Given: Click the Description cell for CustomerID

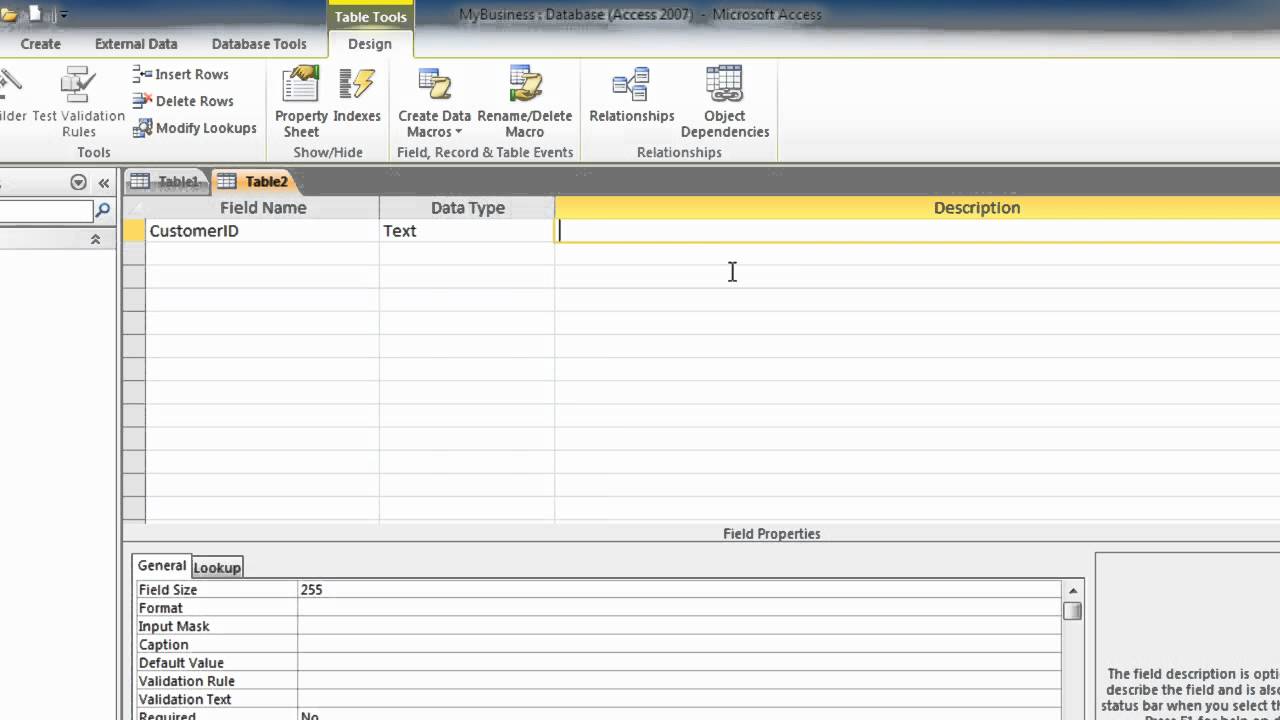Looking at the screenshot, I should (x=917, y=231).
